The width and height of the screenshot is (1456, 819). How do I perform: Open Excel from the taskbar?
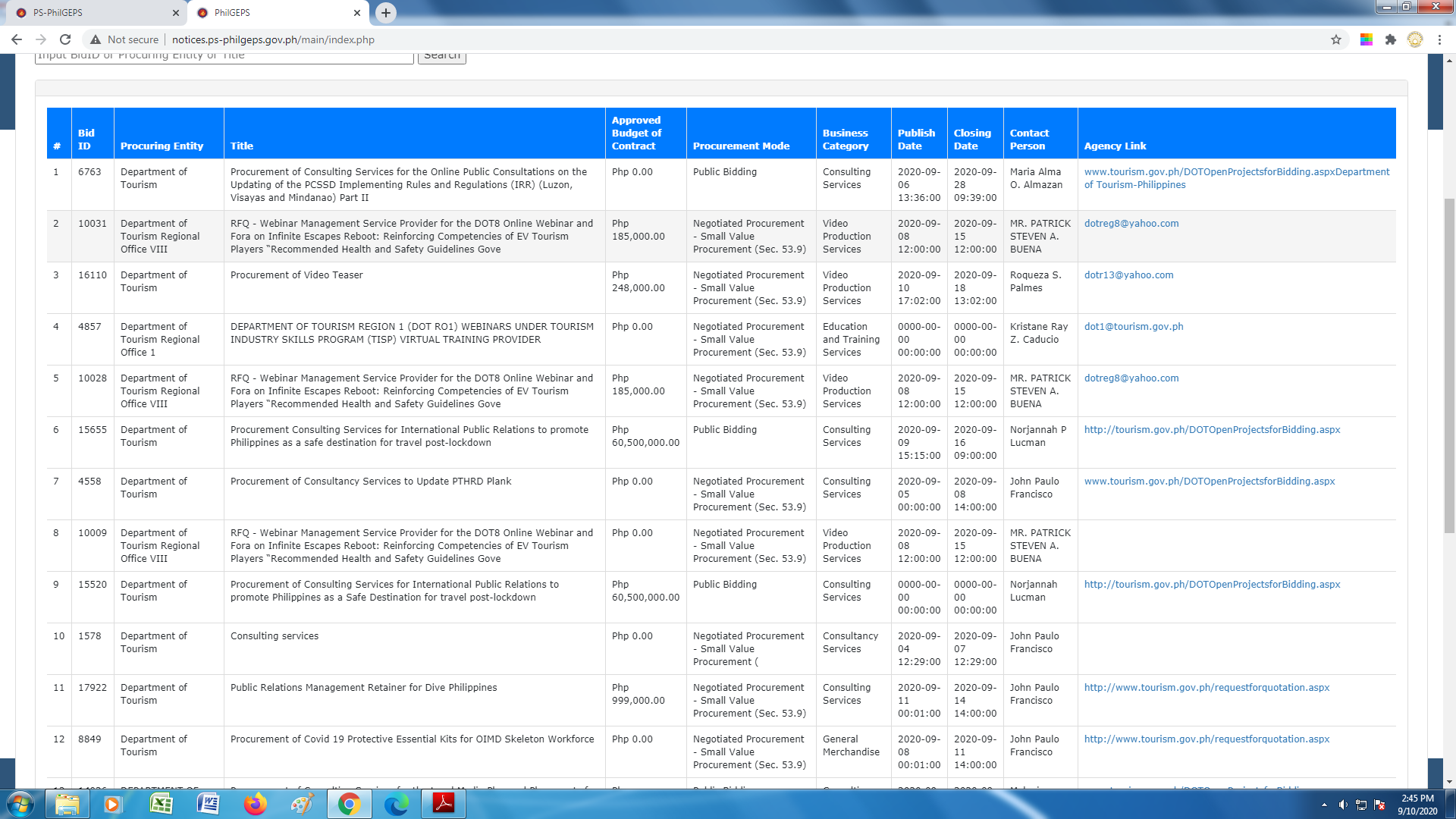point(161,804)
